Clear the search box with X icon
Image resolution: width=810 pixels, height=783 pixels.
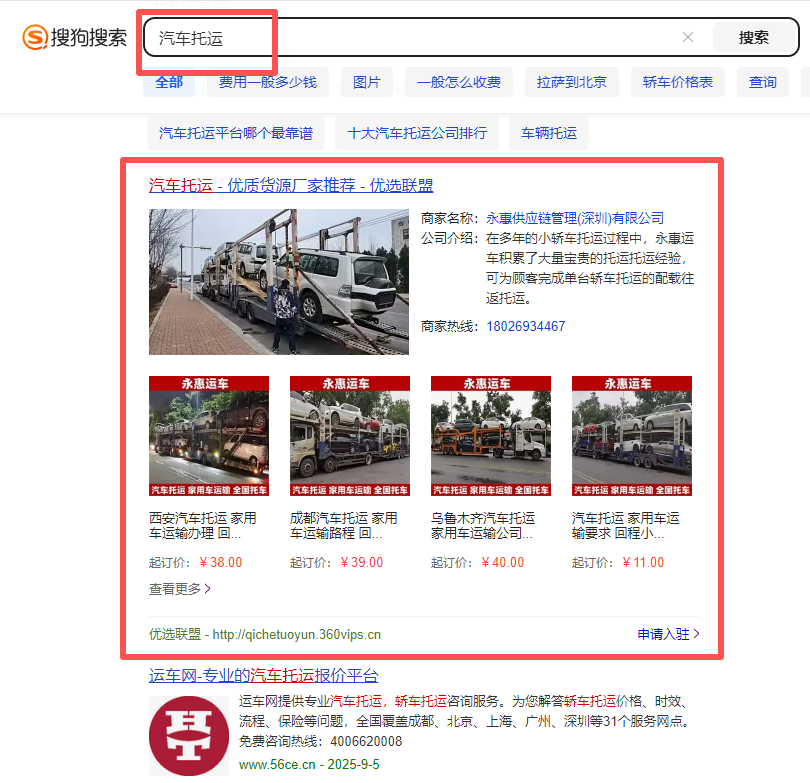click(688, 38)
